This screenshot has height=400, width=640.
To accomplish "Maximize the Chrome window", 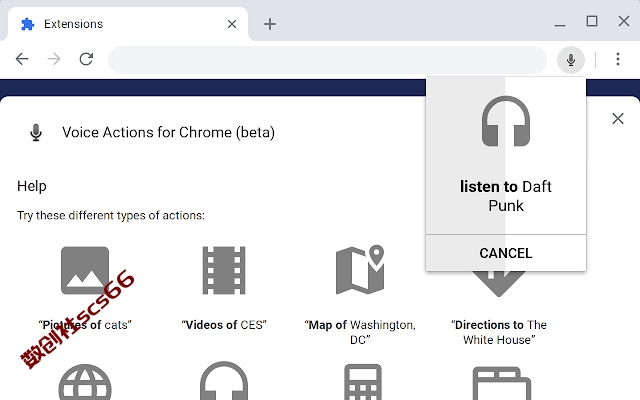I will 592,21.
